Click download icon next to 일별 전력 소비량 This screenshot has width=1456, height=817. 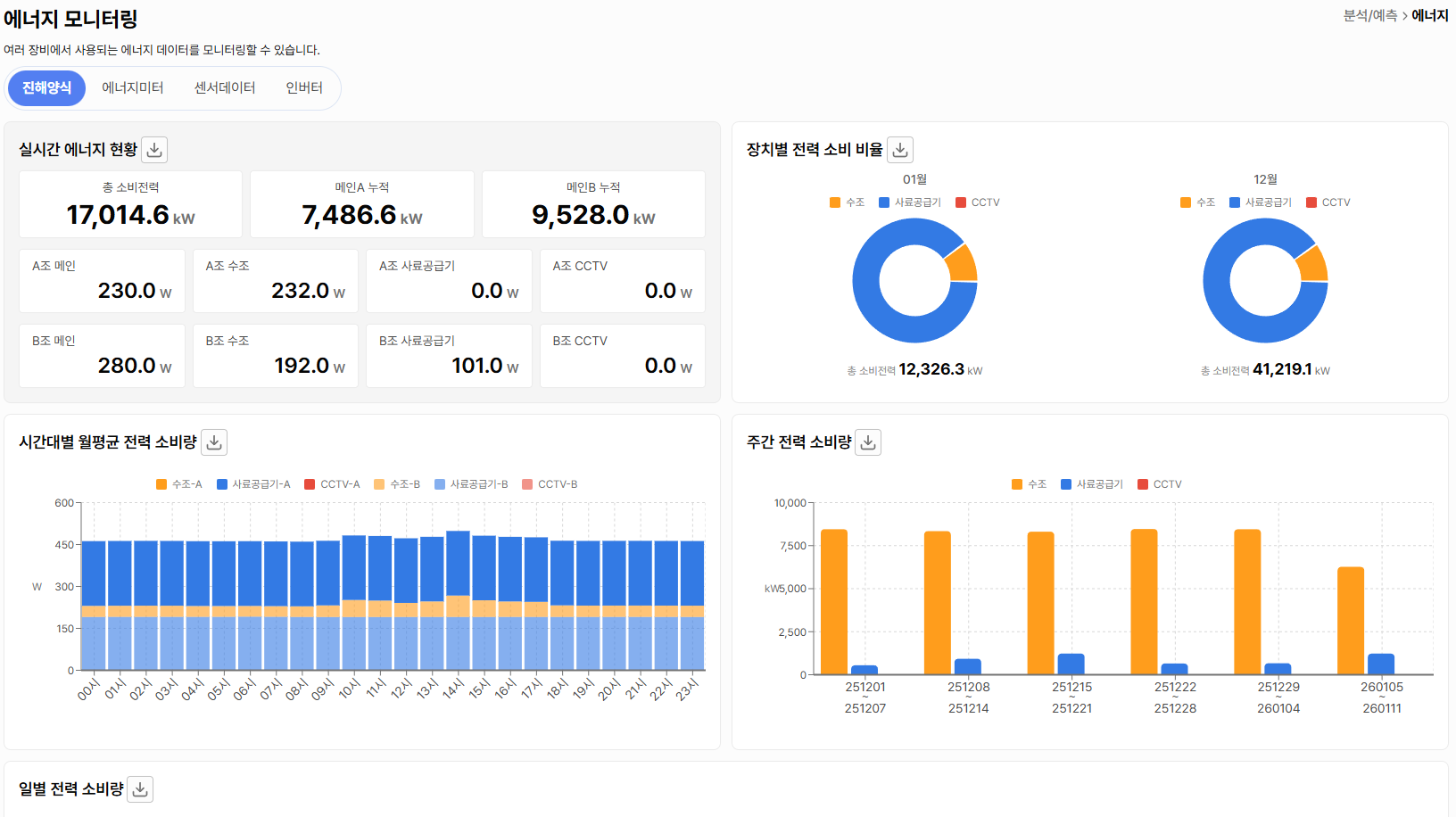[140, 789]
